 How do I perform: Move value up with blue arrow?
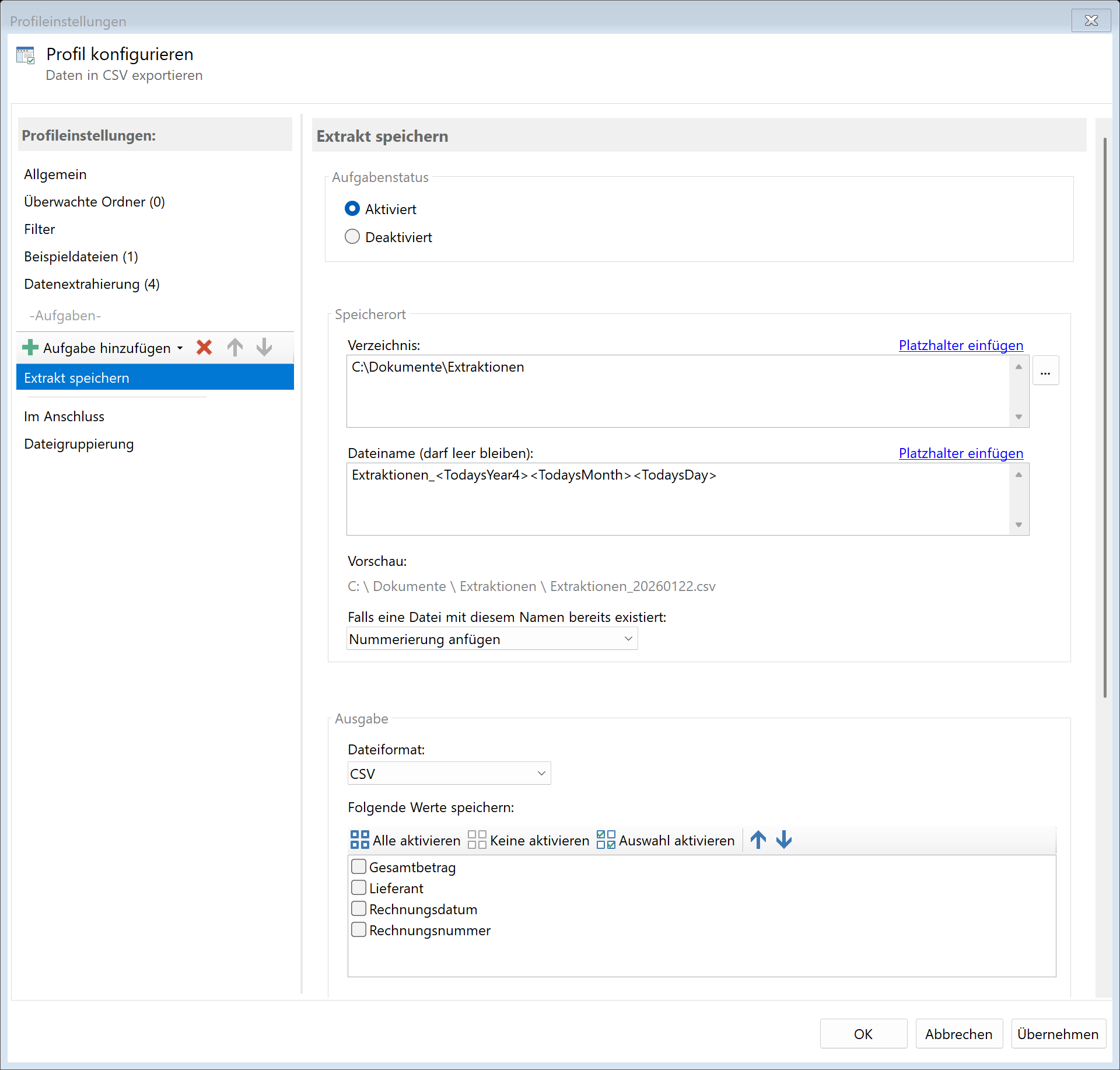pyautogui.click(x=758, y=840)
